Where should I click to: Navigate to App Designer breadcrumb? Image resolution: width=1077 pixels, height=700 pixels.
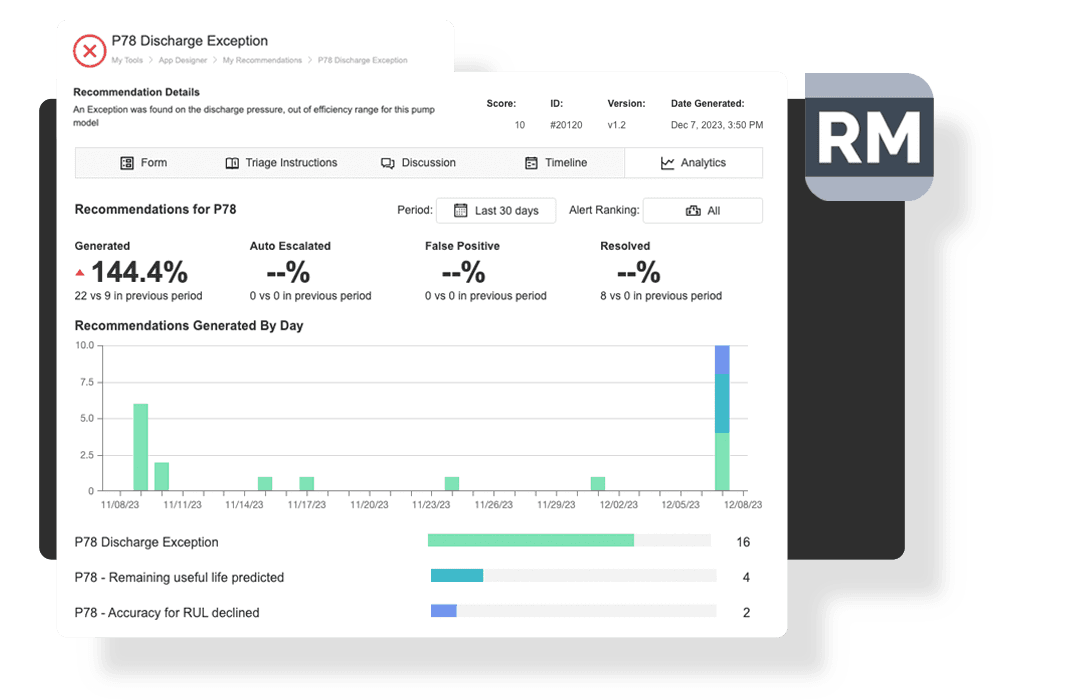182,61
